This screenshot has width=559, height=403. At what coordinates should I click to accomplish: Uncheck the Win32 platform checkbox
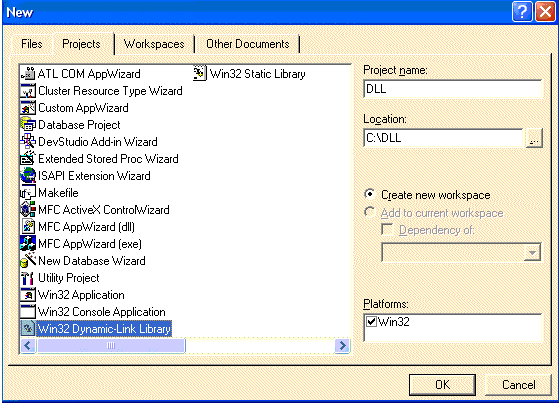pos(371,322)
